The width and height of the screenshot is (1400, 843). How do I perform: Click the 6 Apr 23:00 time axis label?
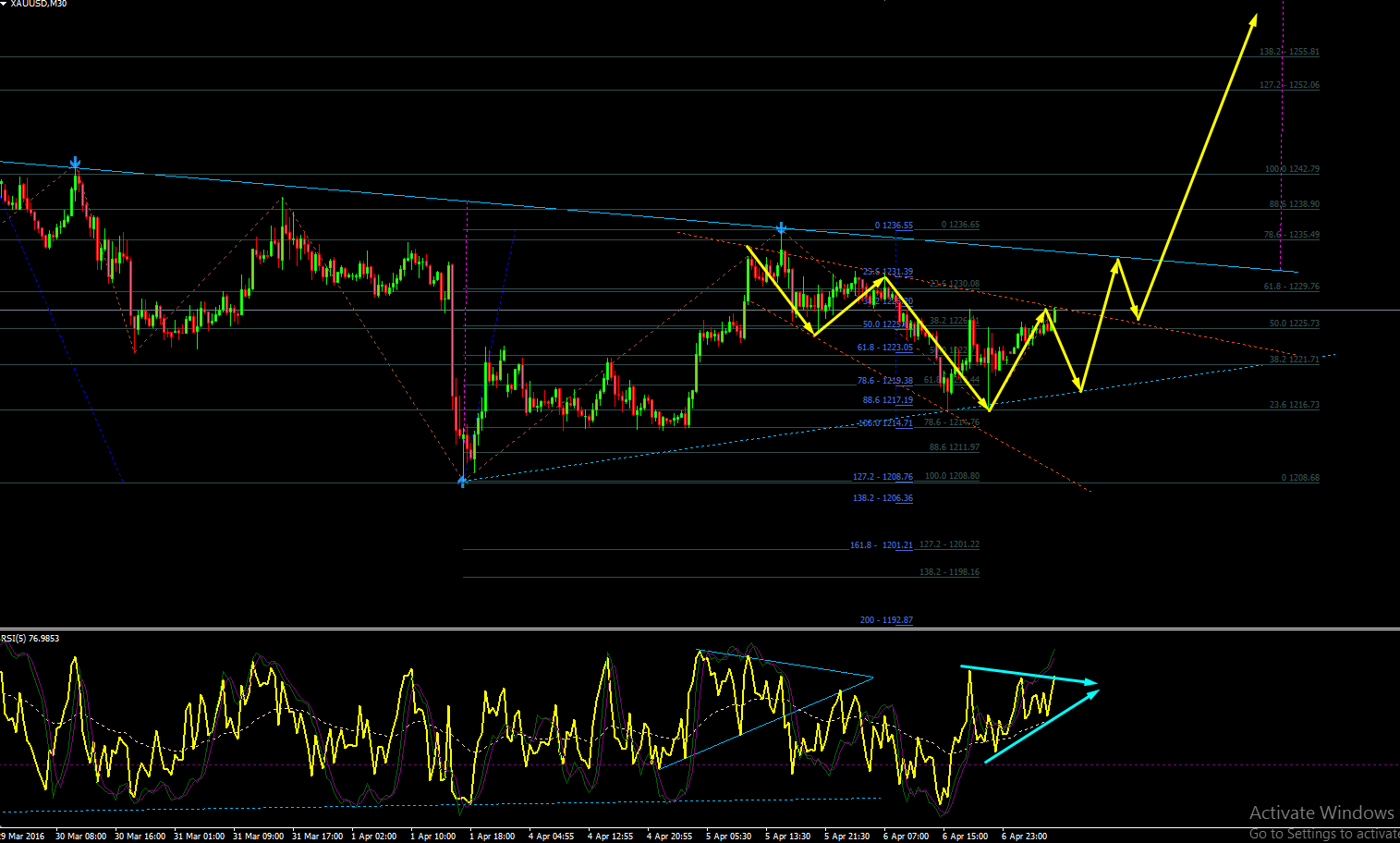pos(1024,837)
